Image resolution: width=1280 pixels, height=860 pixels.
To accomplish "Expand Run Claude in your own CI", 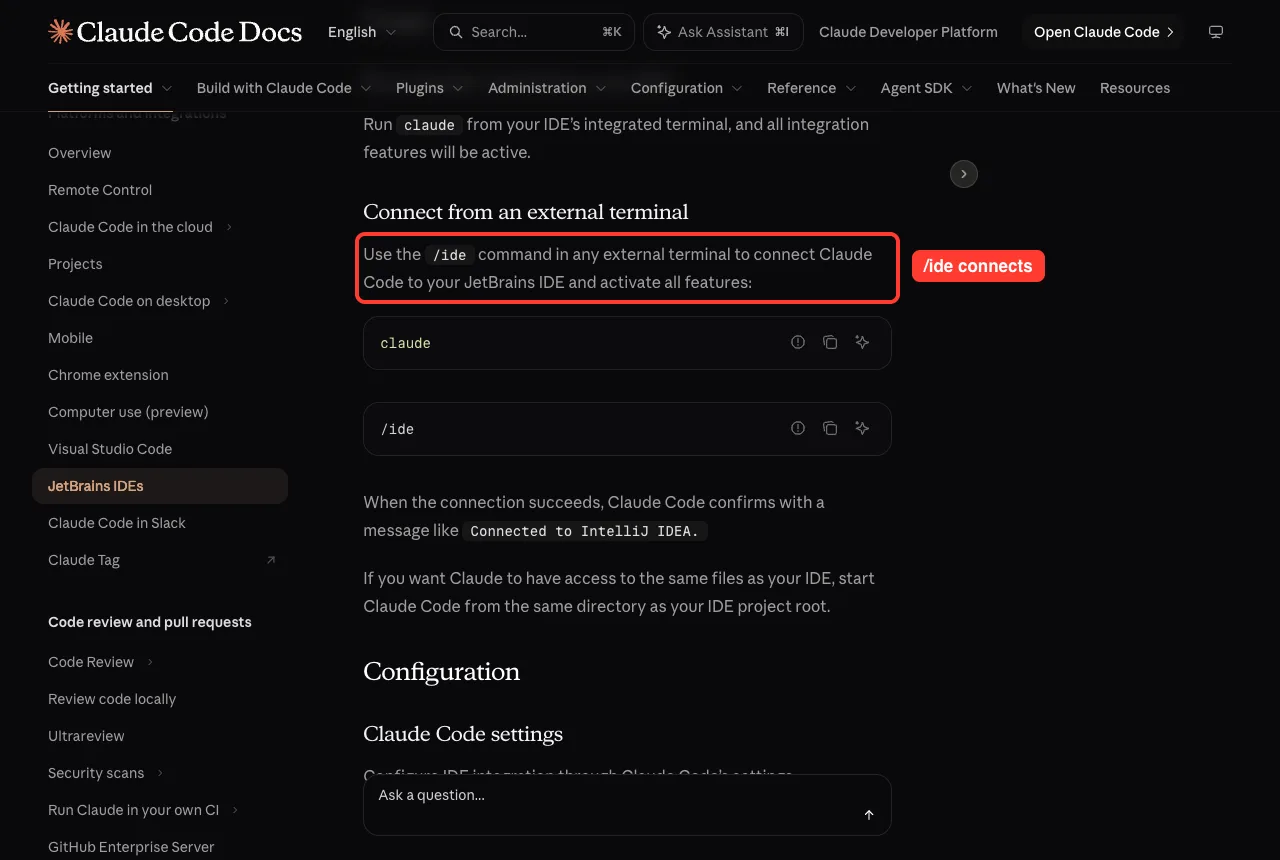I will pyautogui.click(x=235, y=810).
